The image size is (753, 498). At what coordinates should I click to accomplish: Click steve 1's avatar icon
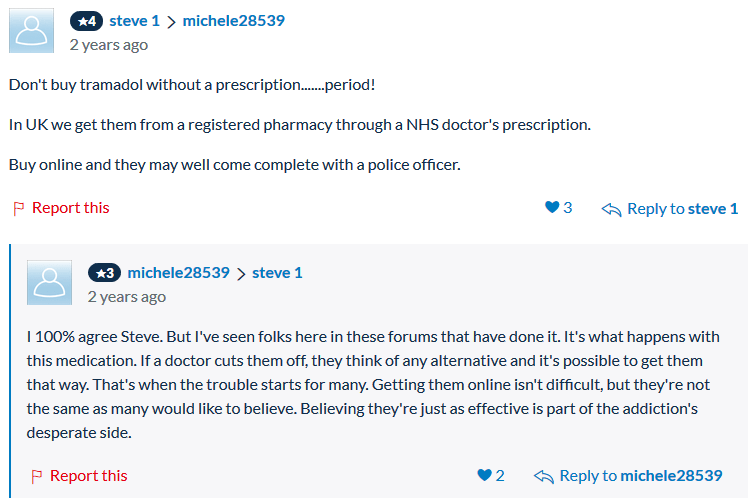point(31,30)
